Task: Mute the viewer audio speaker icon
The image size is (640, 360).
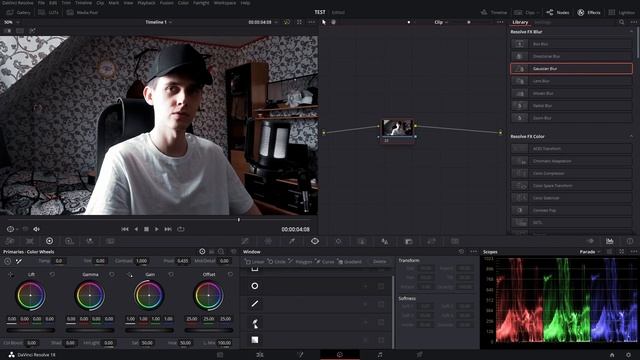Action: [36, 229]
